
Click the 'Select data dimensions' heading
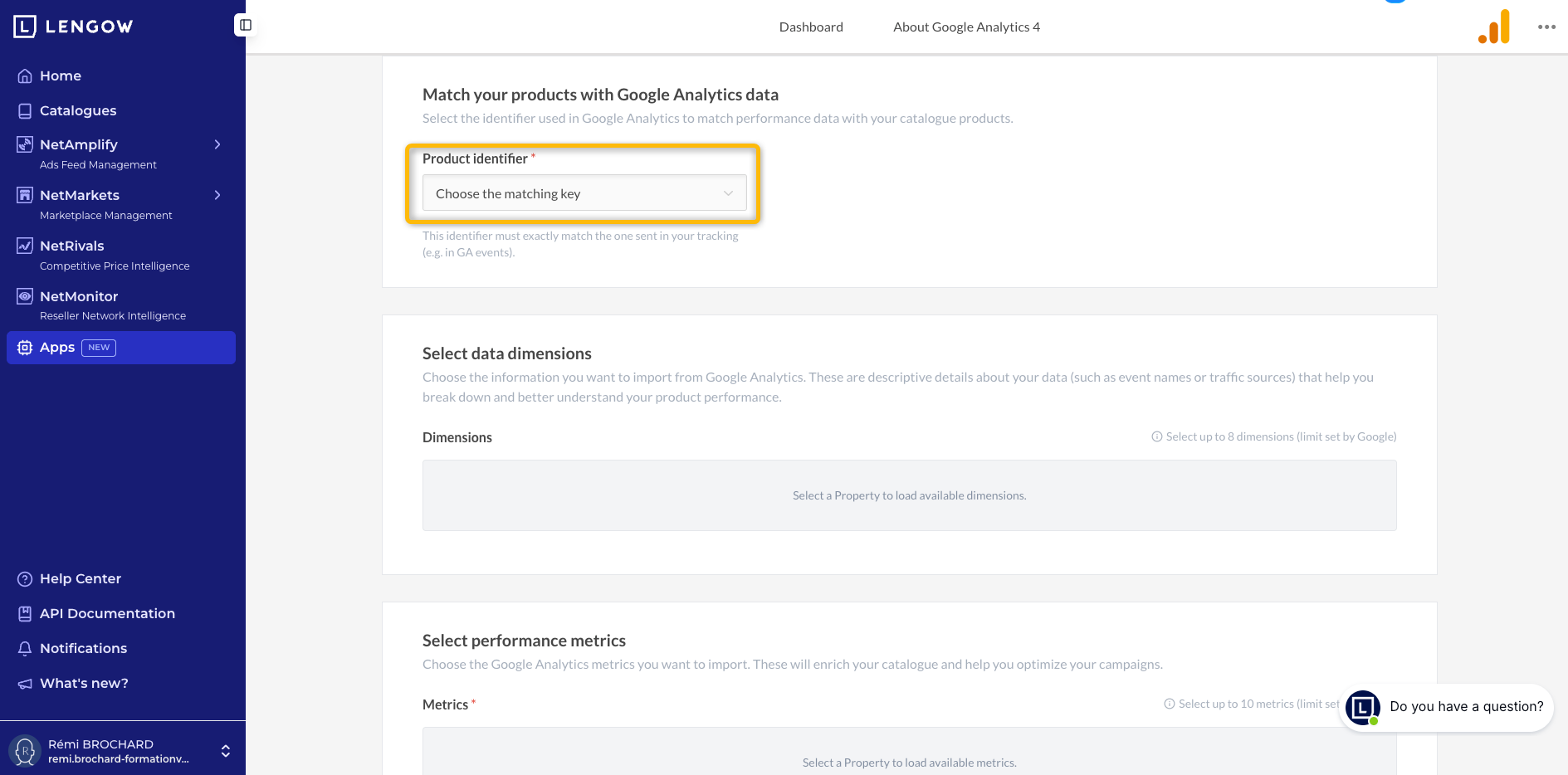coord(507,353)
